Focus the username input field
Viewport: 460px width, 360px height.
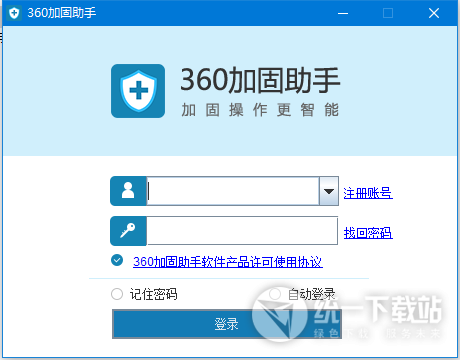click(x=233, y=191)
